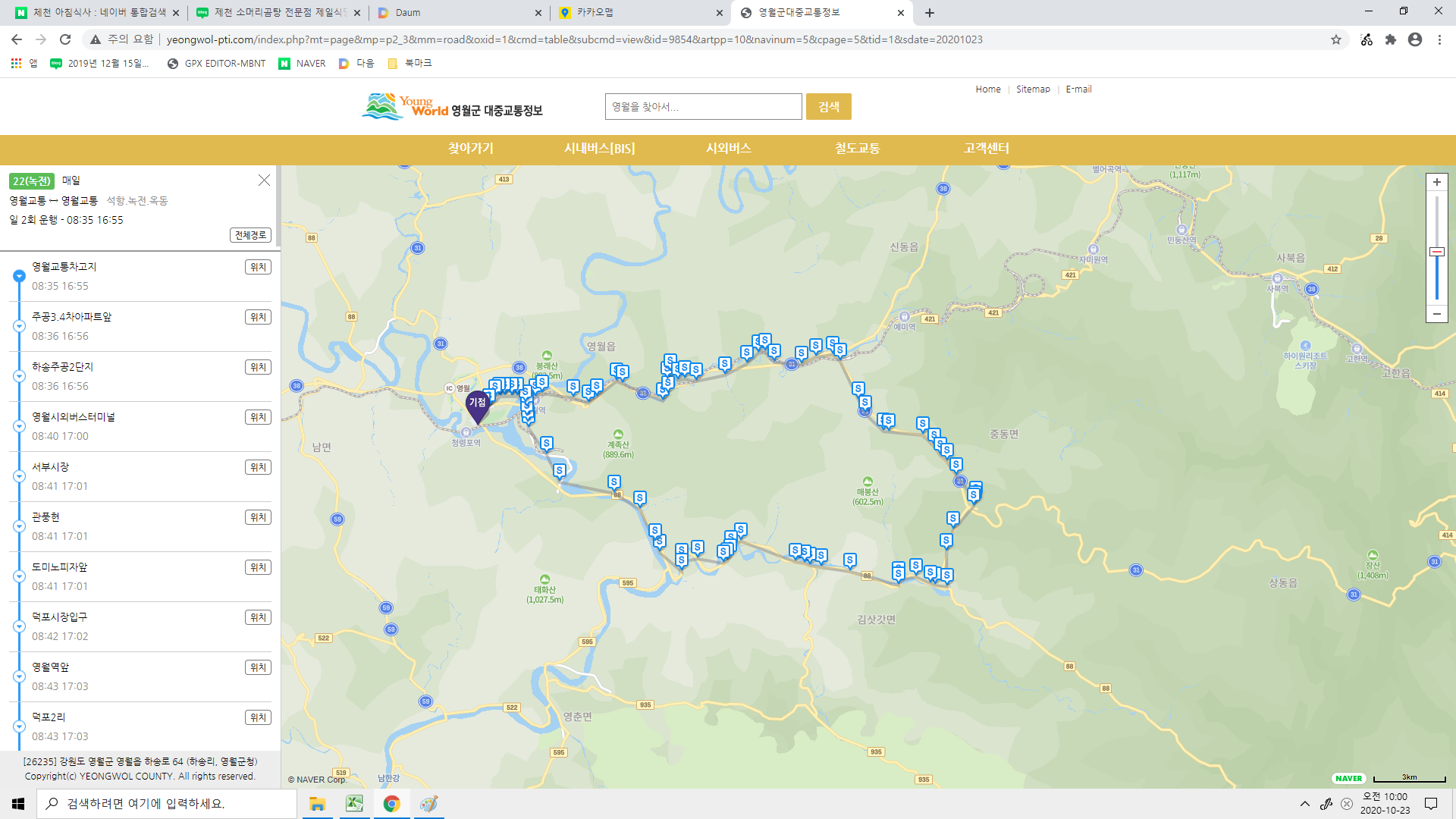Close the 22(녹전) route panel
This screenshot has height=819, width=1456.
tap(264, 180)
